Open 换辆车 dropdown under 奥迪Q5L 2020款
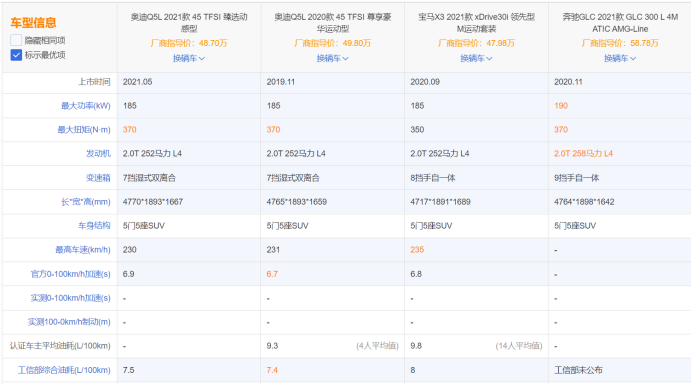691x385 pixels. pyautogui.click(x=332, y=58)
